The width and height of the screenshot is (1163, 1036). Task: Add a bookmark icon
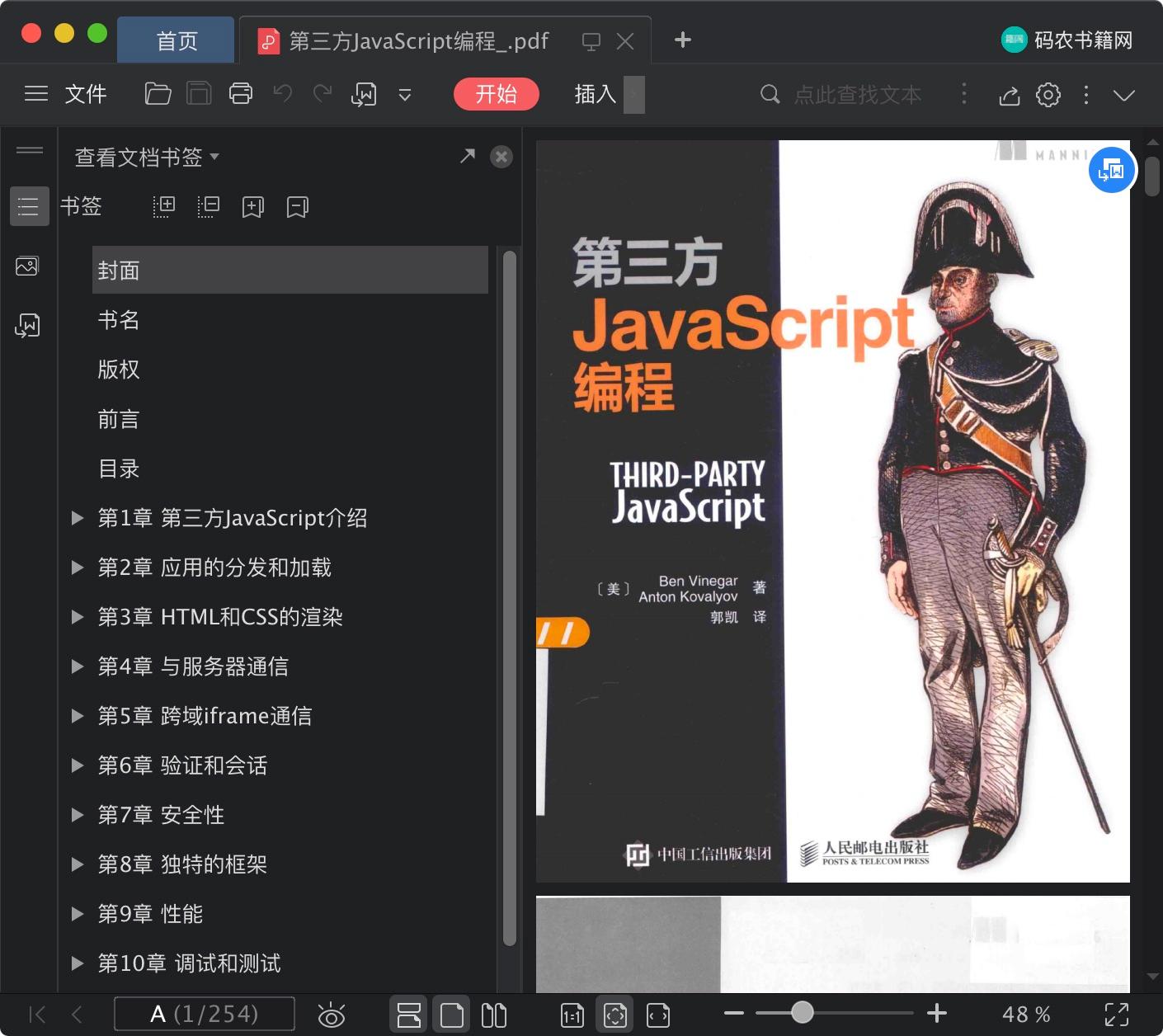pos(253,206)
